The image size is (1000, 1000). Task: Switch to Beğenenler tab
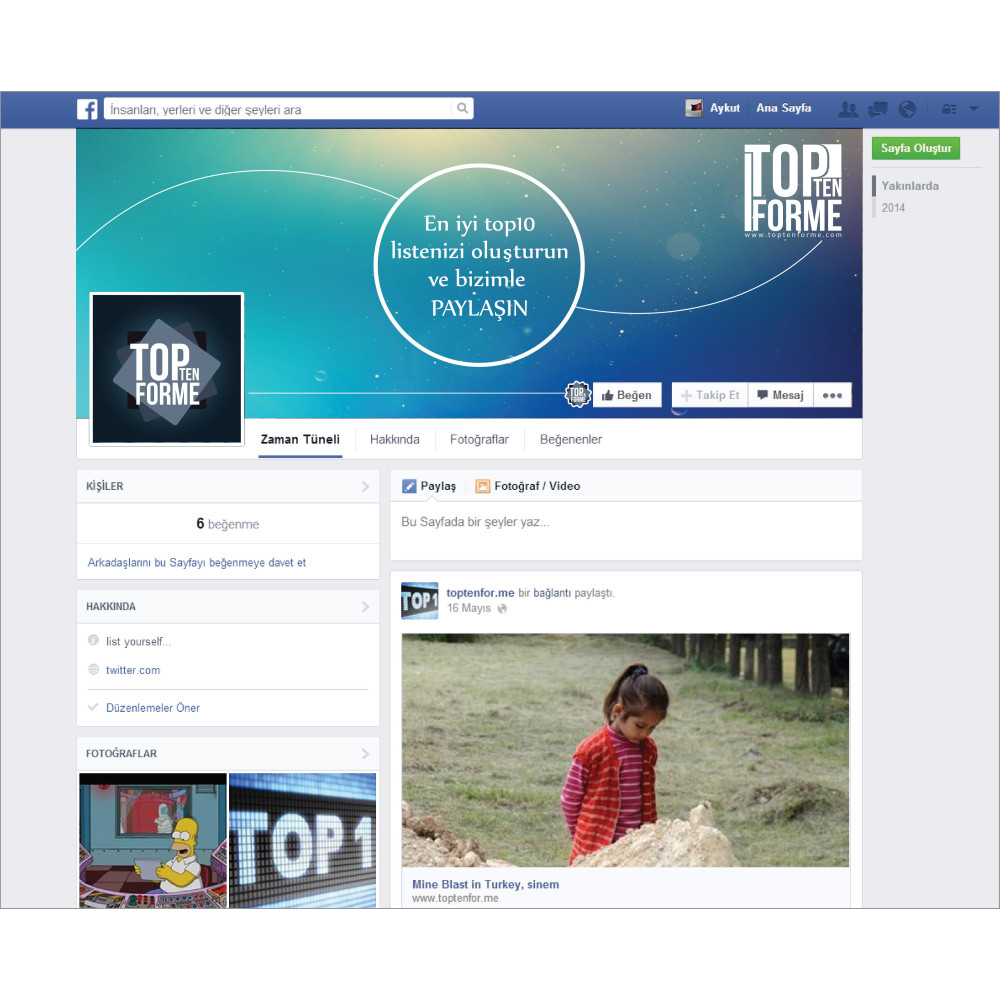pyautogui.click(x=571, y=439)
